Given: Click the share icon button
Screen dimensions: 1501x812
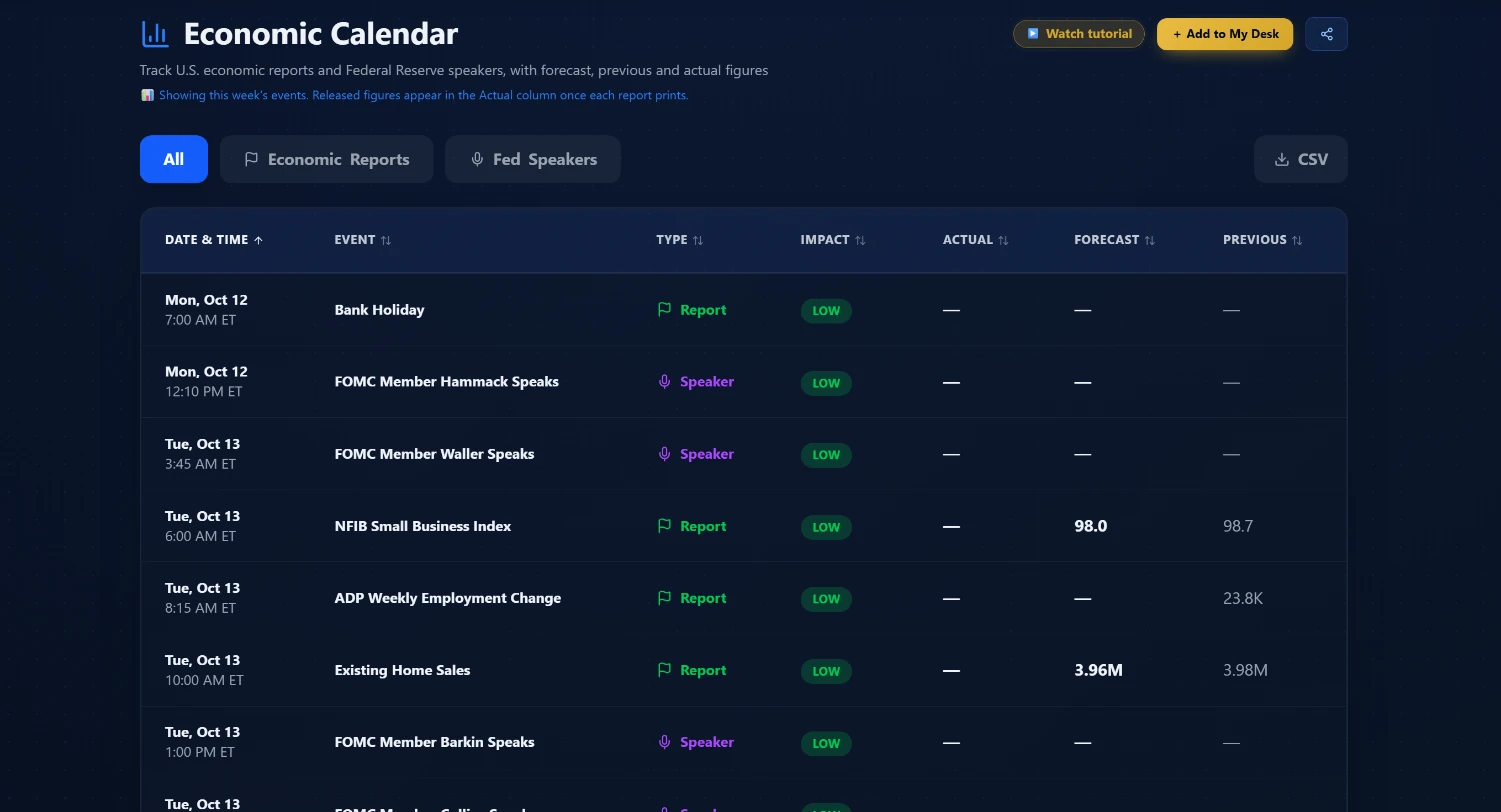Looking at the screenshot, I should coord(1326,34).
